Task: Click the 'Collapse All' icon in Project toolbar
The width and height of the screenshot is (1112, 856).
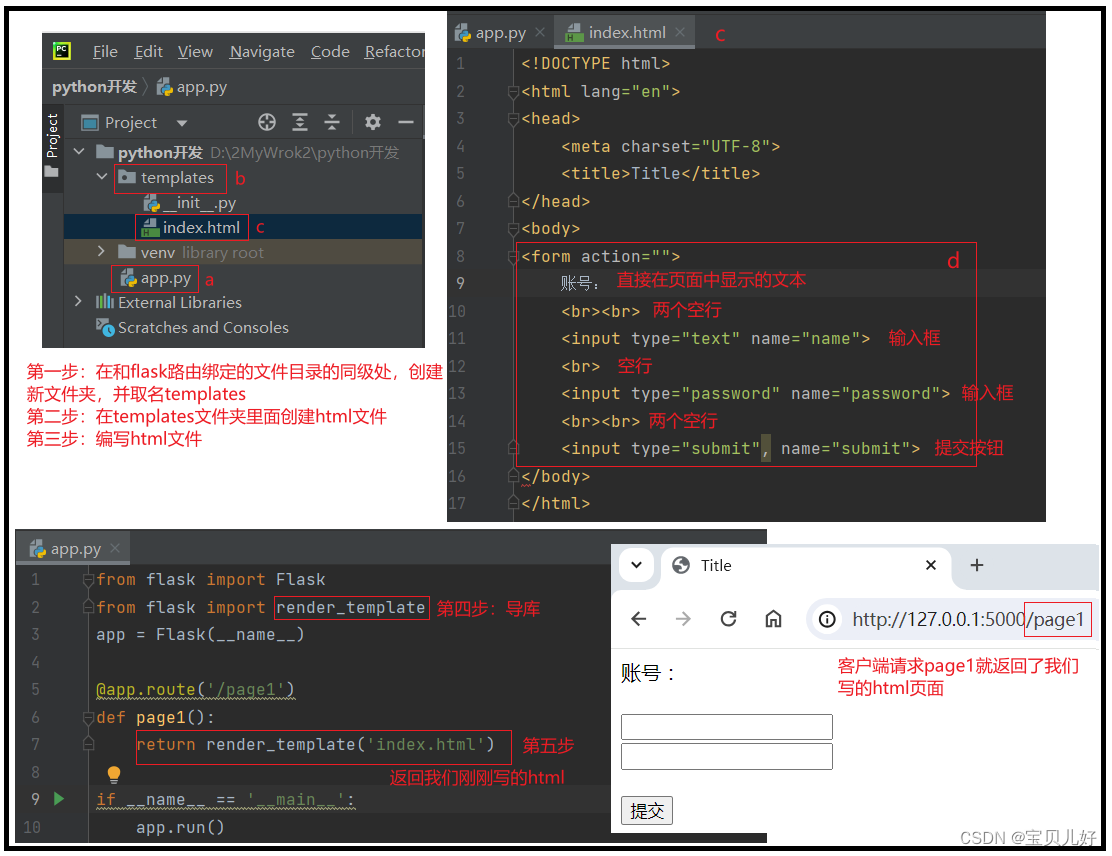Action: coord(334,122)
